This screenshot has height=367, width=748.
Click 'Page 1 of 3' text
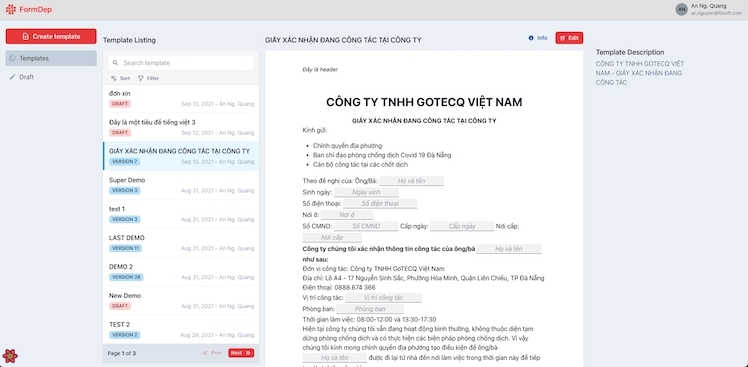(122, 354)
